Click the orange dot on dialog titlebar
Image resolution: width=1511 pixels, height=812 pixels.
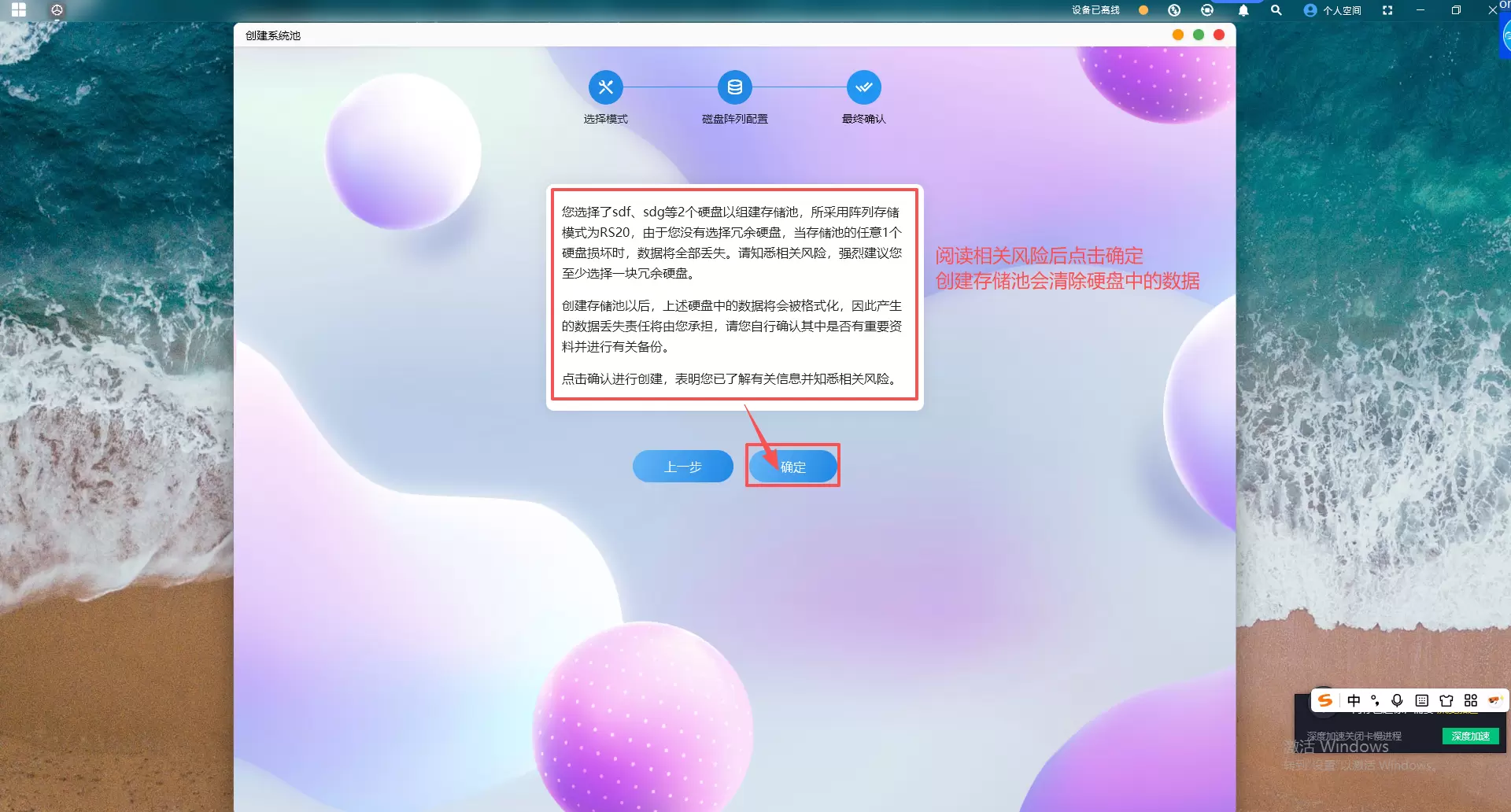(x=1178, y=35)
